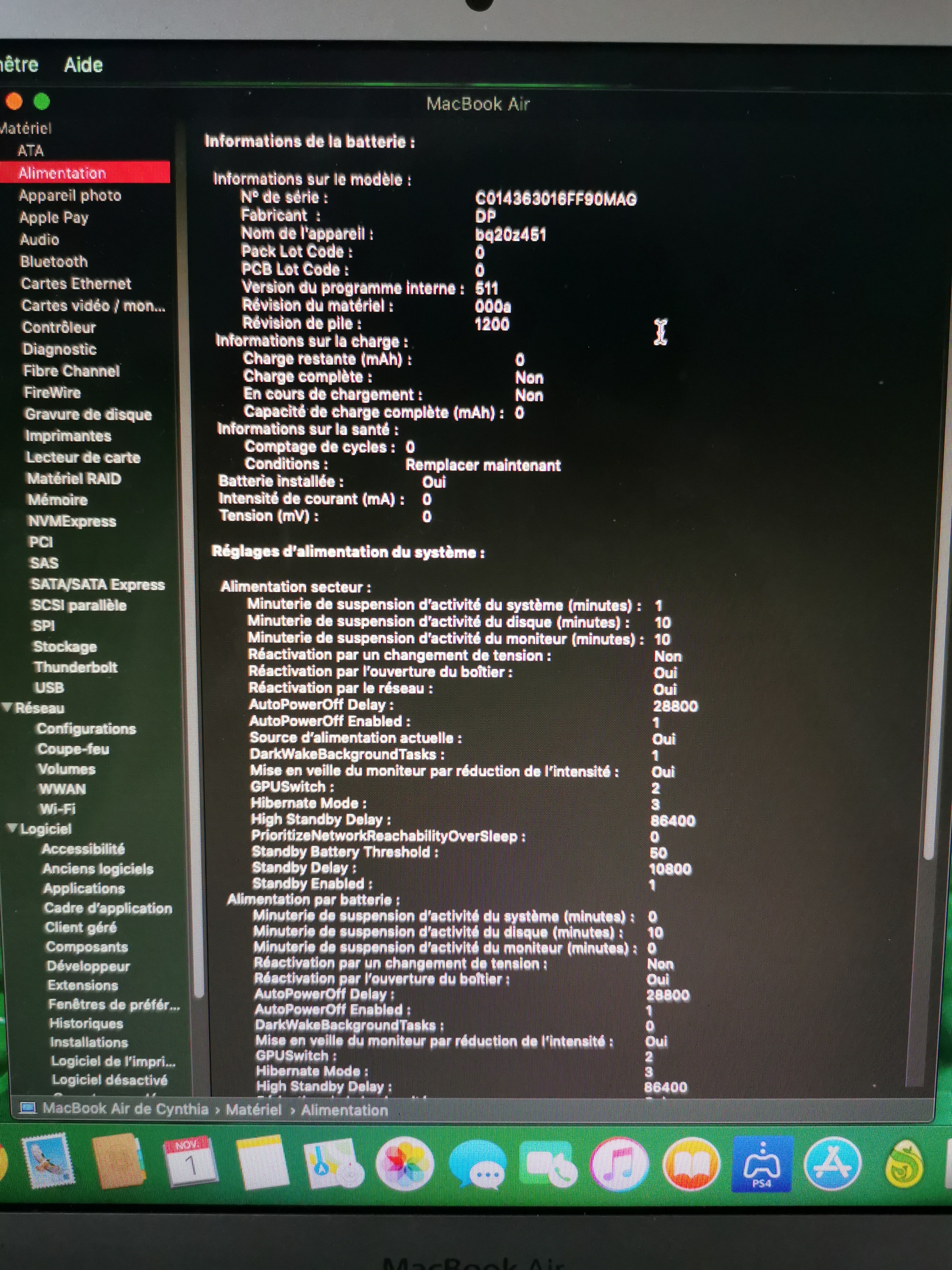
Task: Open the Aide menu
Action: pos(83,65)
